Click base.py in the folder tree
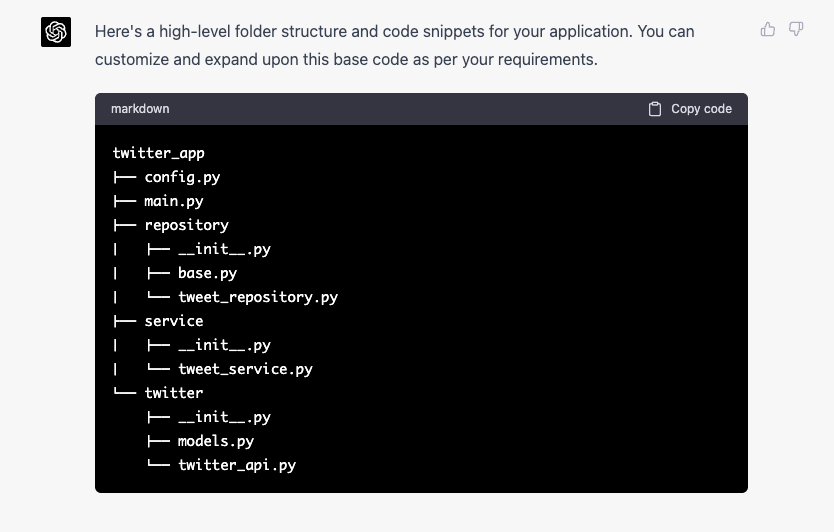The width and height of the screenshot is (834, 532). coord(207,273)
